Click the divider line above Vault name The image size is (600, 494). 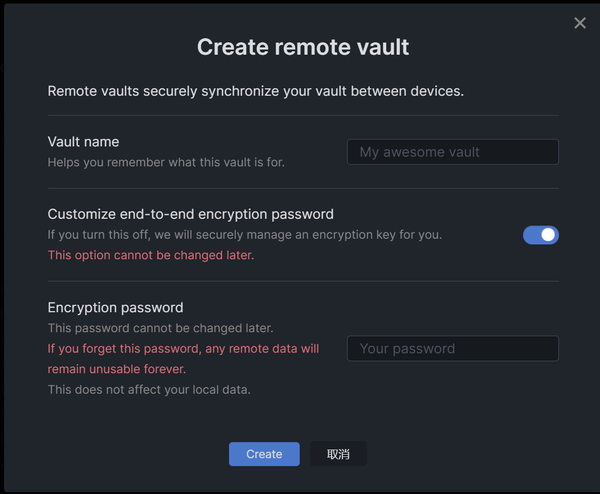click(303, 116)
